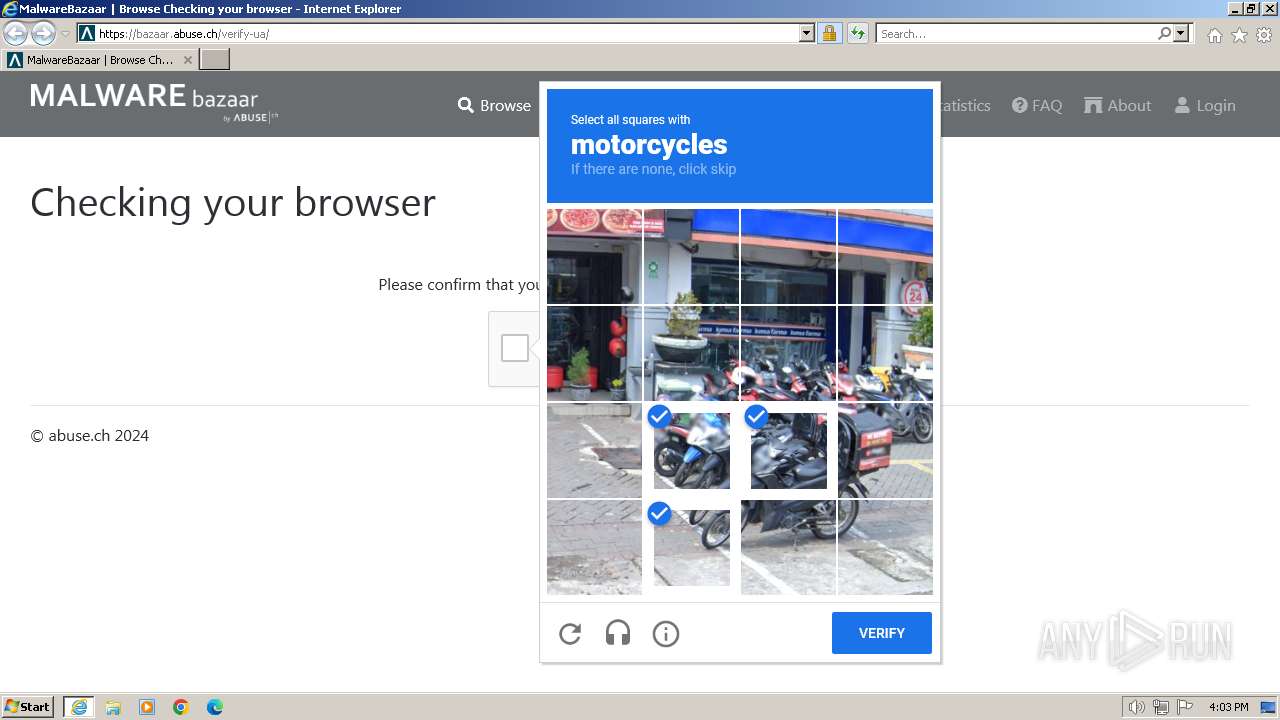Screen dimensions: 1280x720
Task: Open the Login navigation link
Action: (1205, 105)
